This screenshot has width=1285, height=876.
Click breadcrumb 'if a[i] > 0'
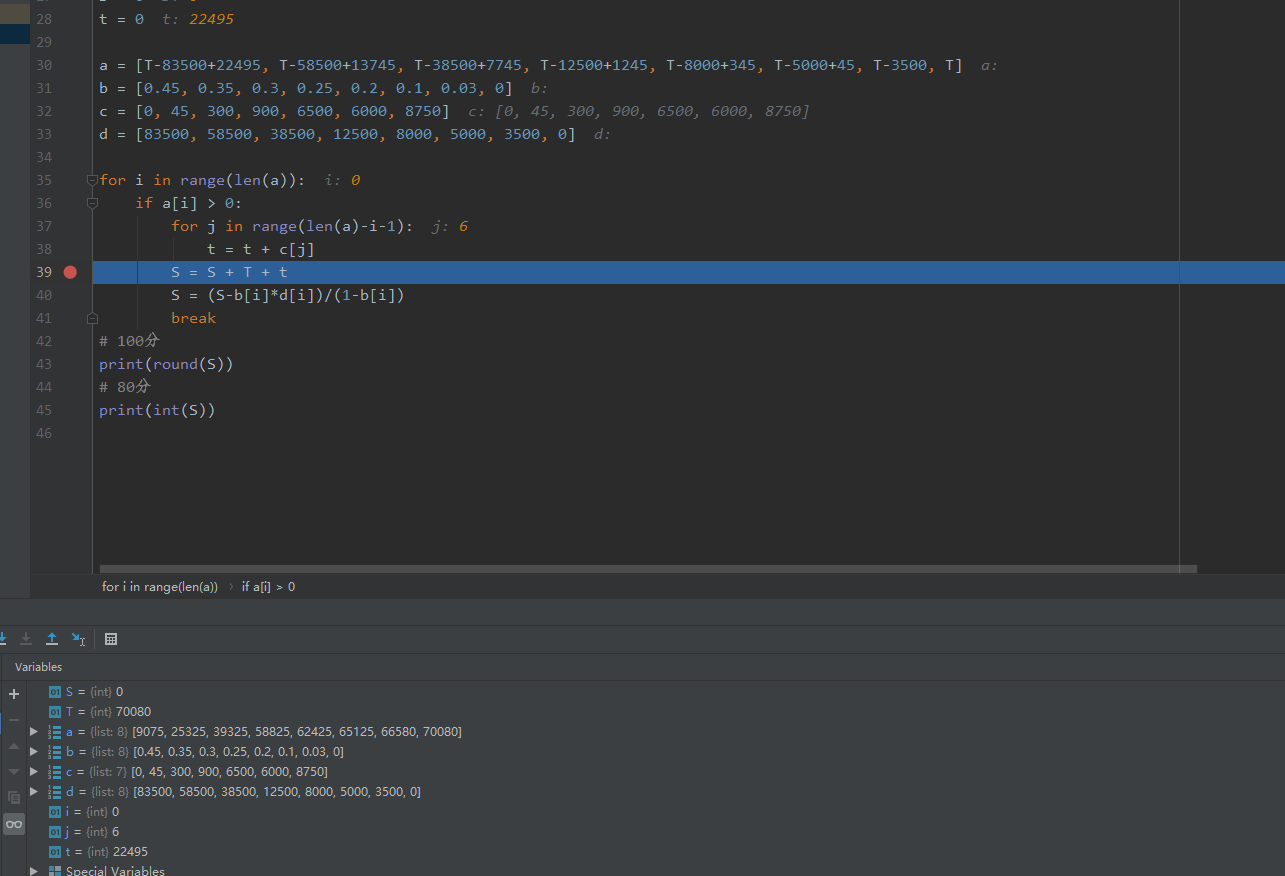tap(268, 587)
